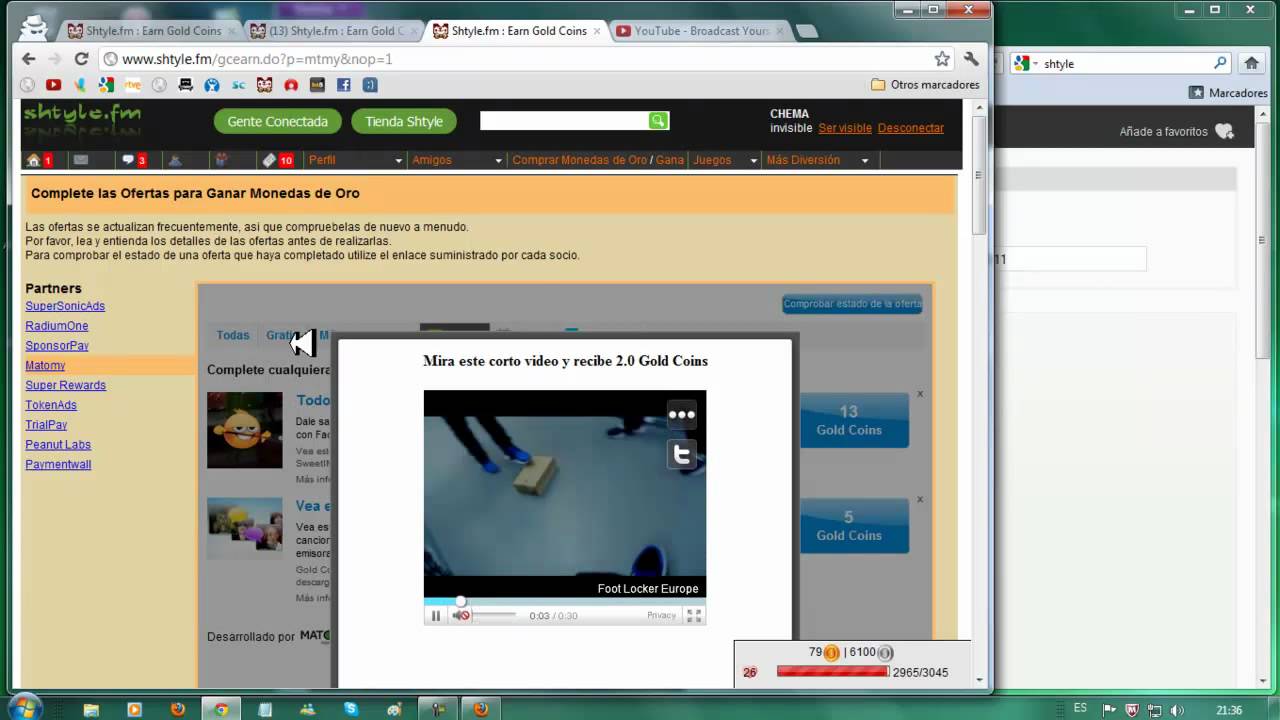Viewport: 1280px width, 720px height.
Task: Open Windows Explorer from the taskbar
Action: (x=91, y=709)
